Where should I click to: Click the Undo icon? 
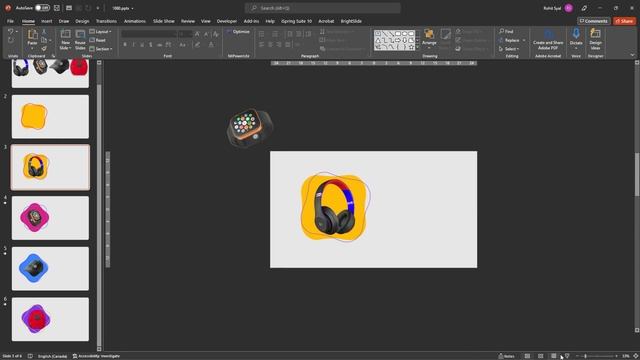(x=11, y=31)
